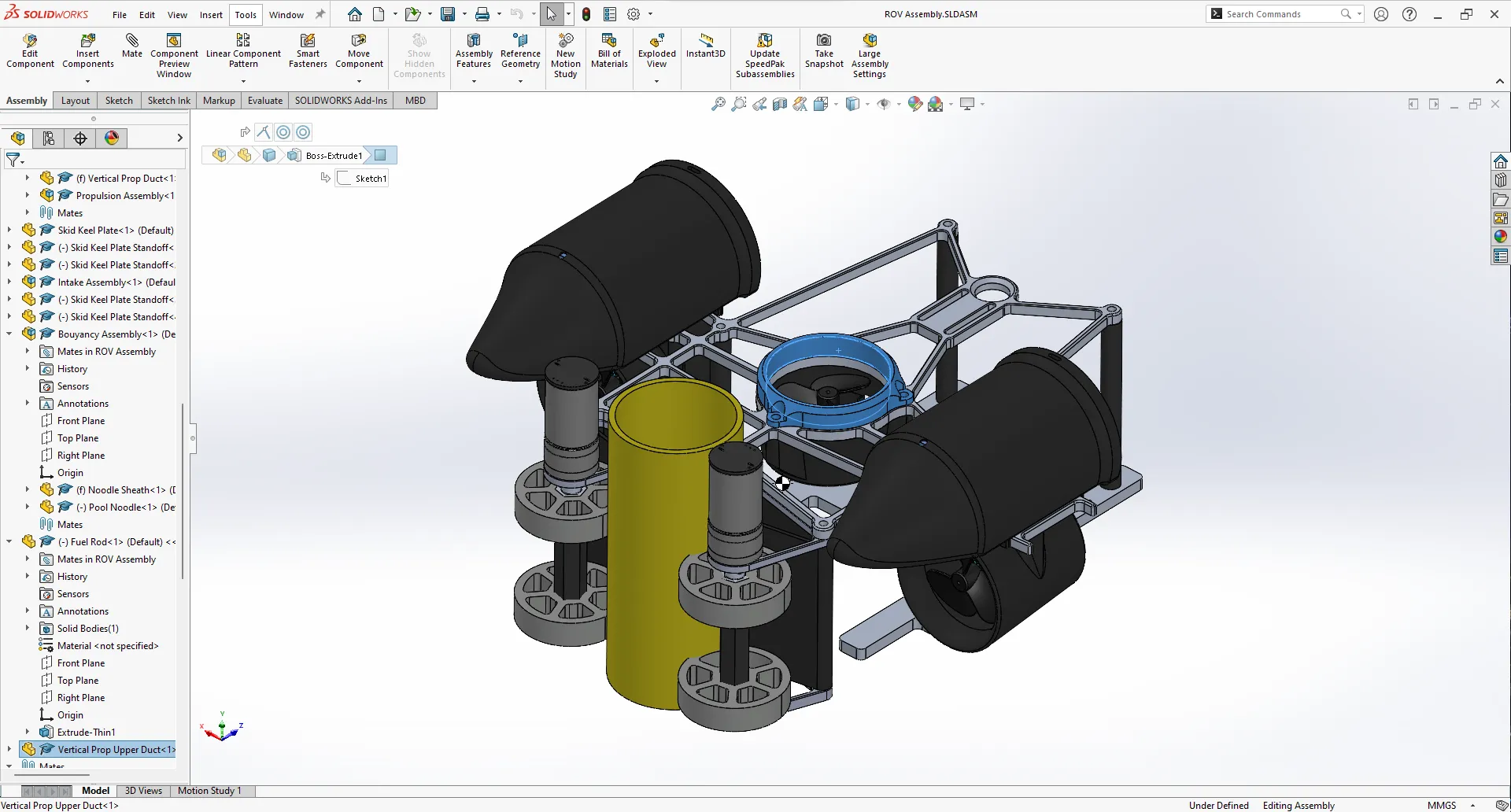Click the login user account icon
Screen dimensions: 1511x812
1381,14
